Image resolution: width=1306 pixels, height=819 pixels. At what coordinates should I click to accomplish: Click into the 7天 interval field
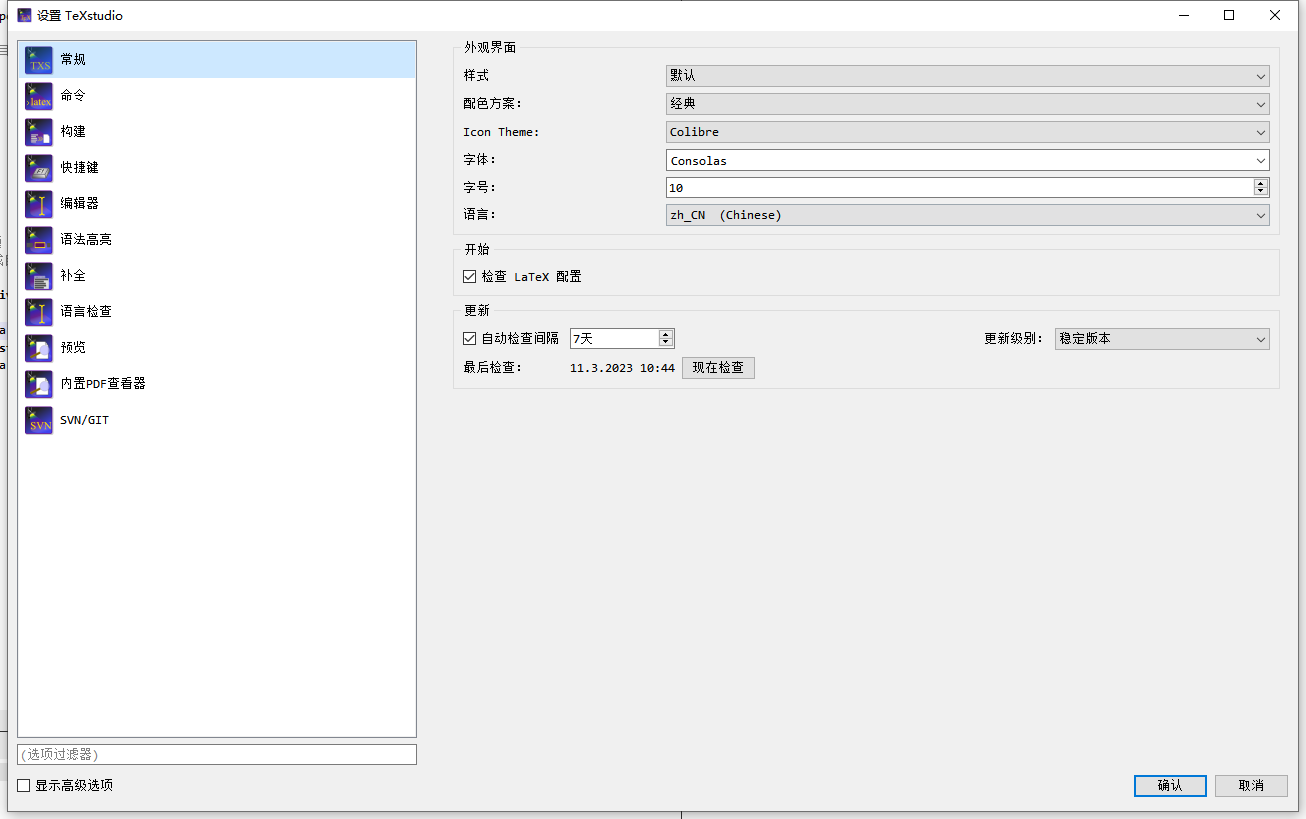pyautogui.click(x=614, y=339)
